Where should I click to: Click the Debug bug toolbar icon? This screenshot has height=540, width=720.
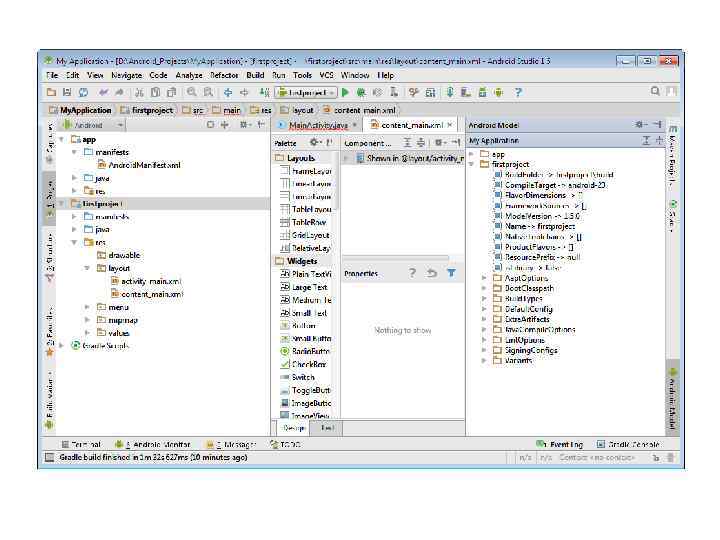pos(361,93)
